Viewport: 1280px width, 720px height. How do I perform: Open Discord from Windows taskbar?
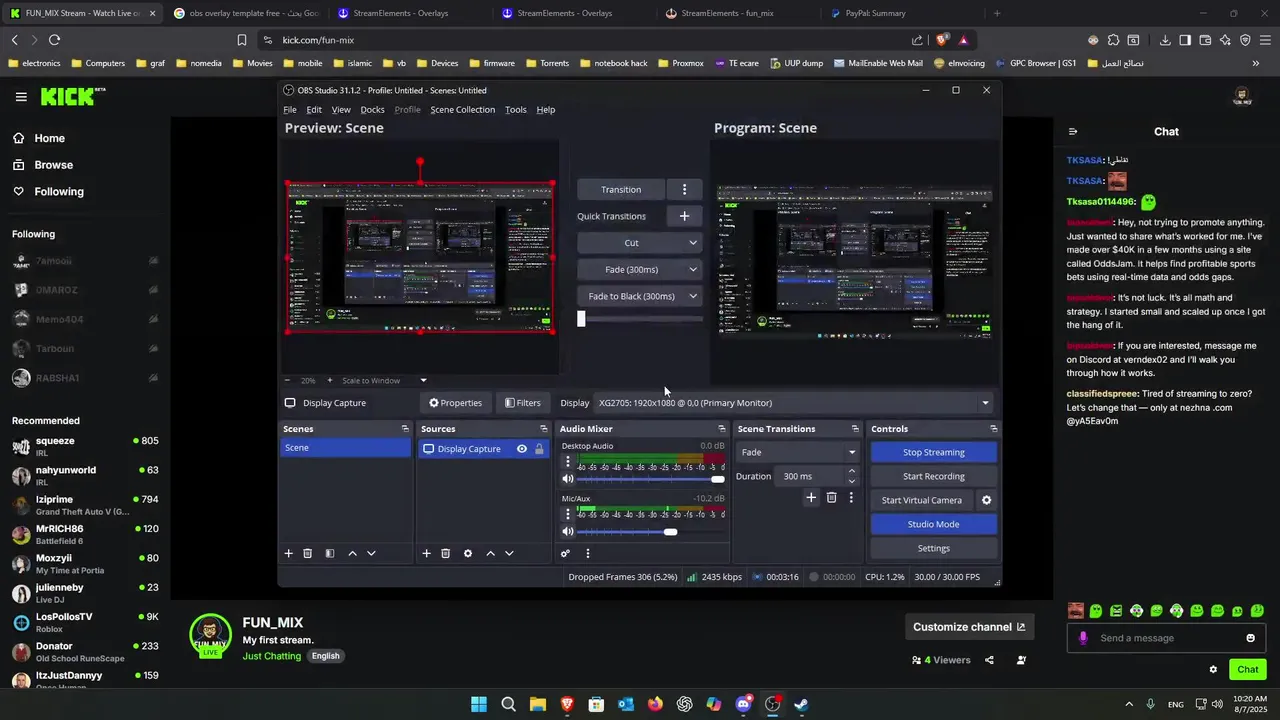coord(743,704)
